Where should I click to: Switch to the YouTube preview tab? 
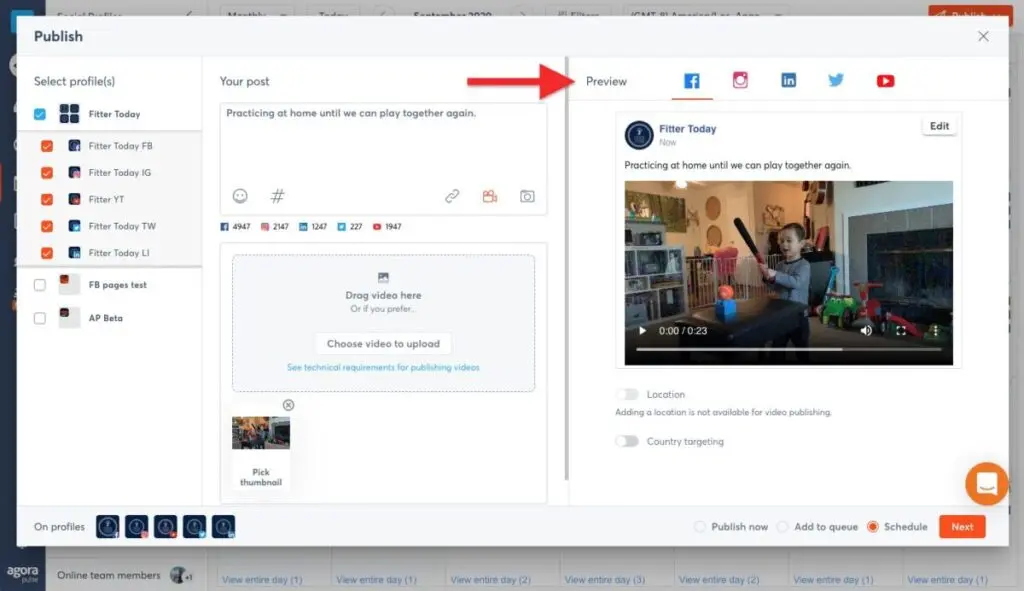pos(885,81)
